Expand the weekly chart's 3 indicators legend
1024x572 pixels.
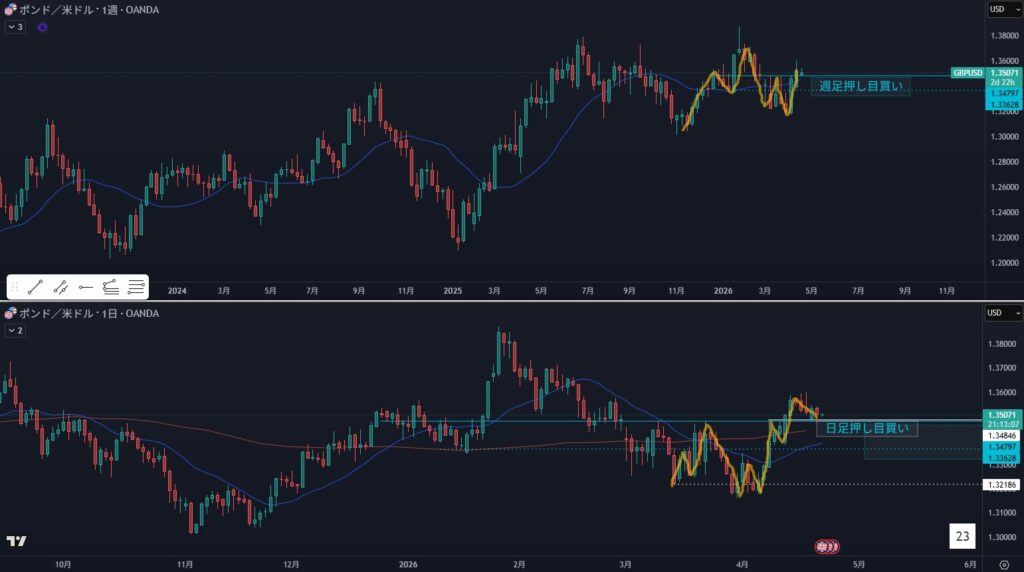click(x=15, y=27)
